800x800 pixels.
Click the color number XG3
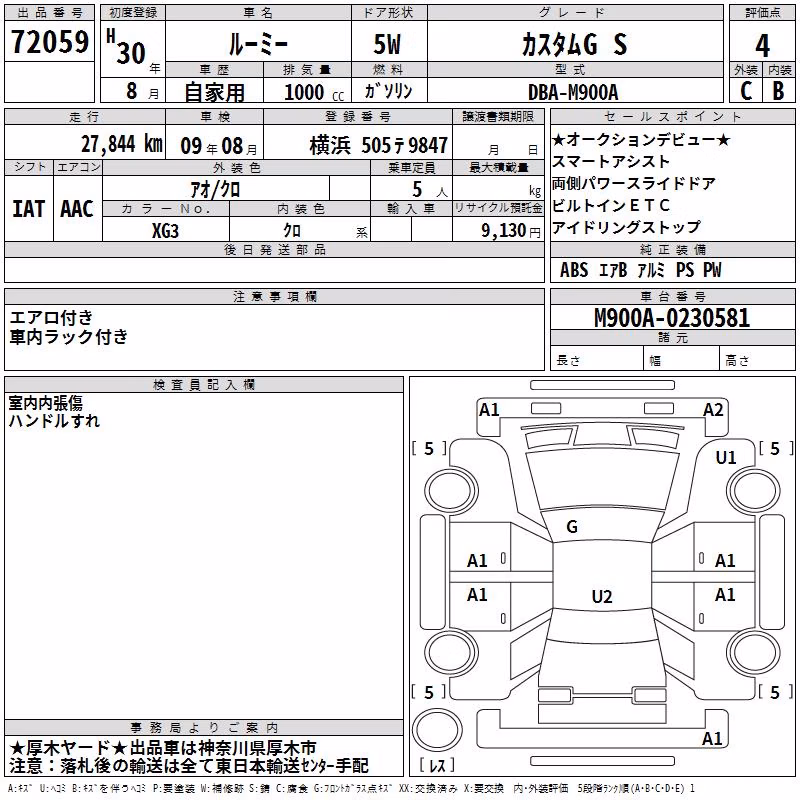(x=165, y=231)
